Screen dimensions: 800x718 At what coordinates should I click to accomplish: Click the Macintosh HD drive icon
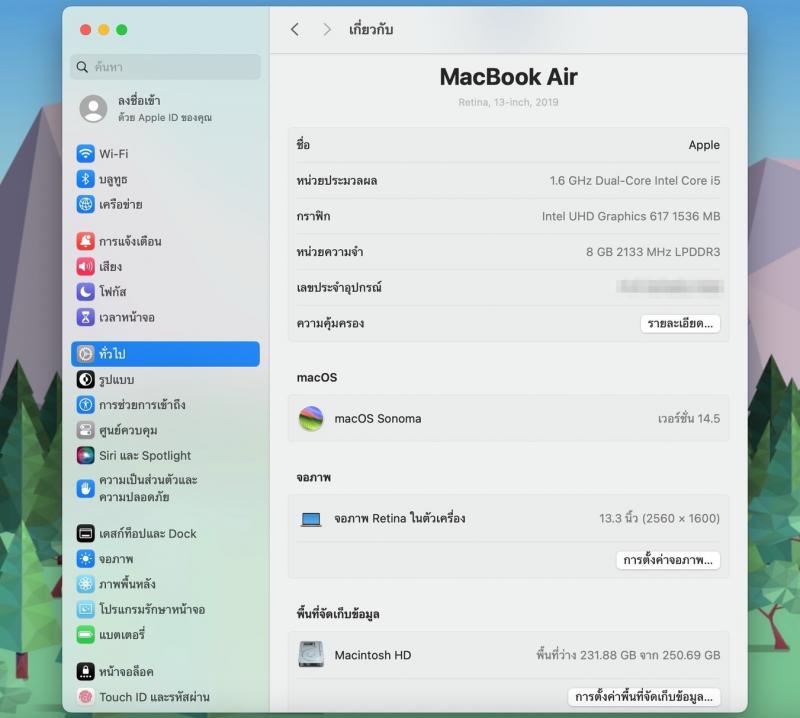[x=311, y=654]
